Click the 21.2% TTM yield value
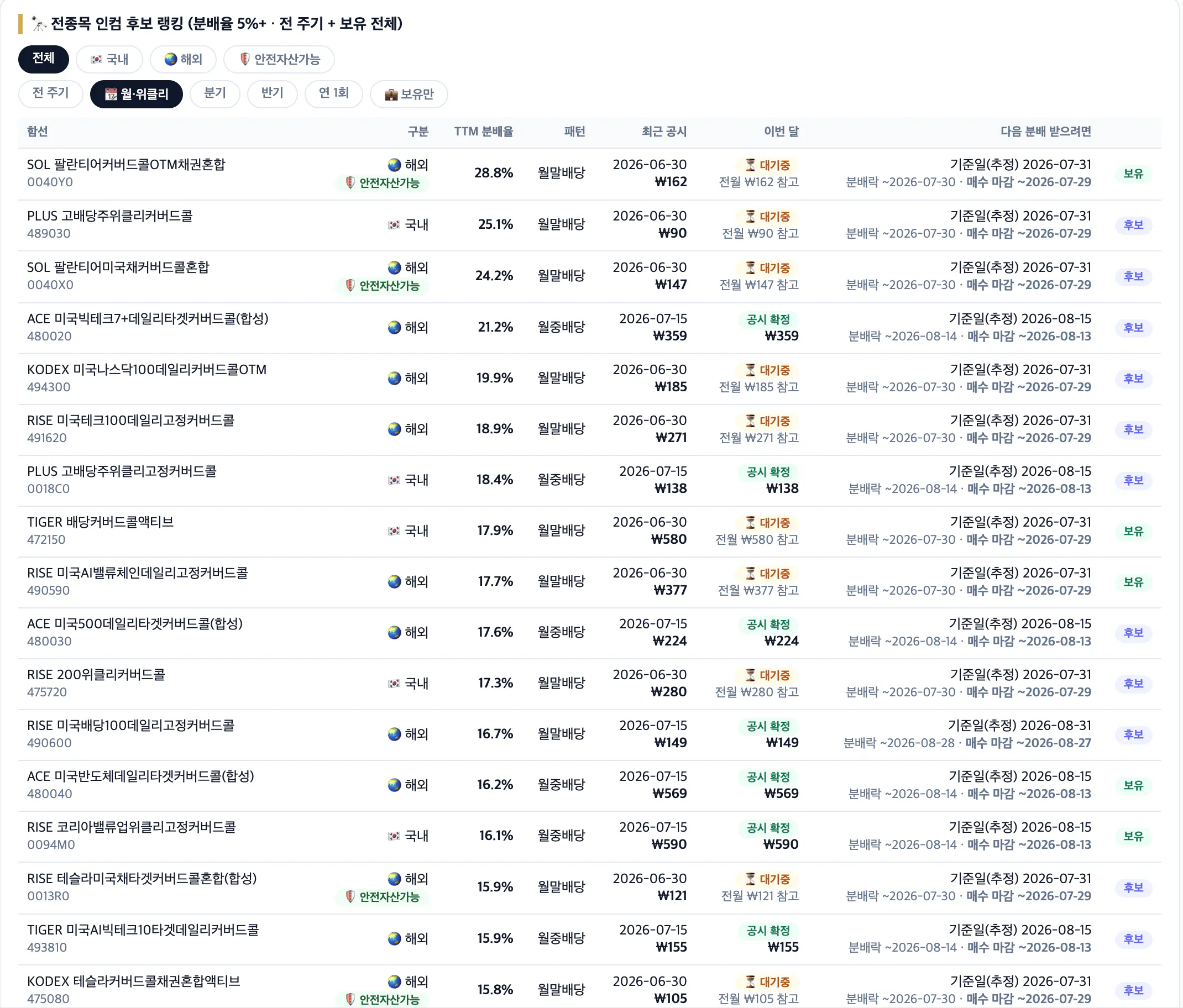The image size is (1183, 1008). [495, 327]
